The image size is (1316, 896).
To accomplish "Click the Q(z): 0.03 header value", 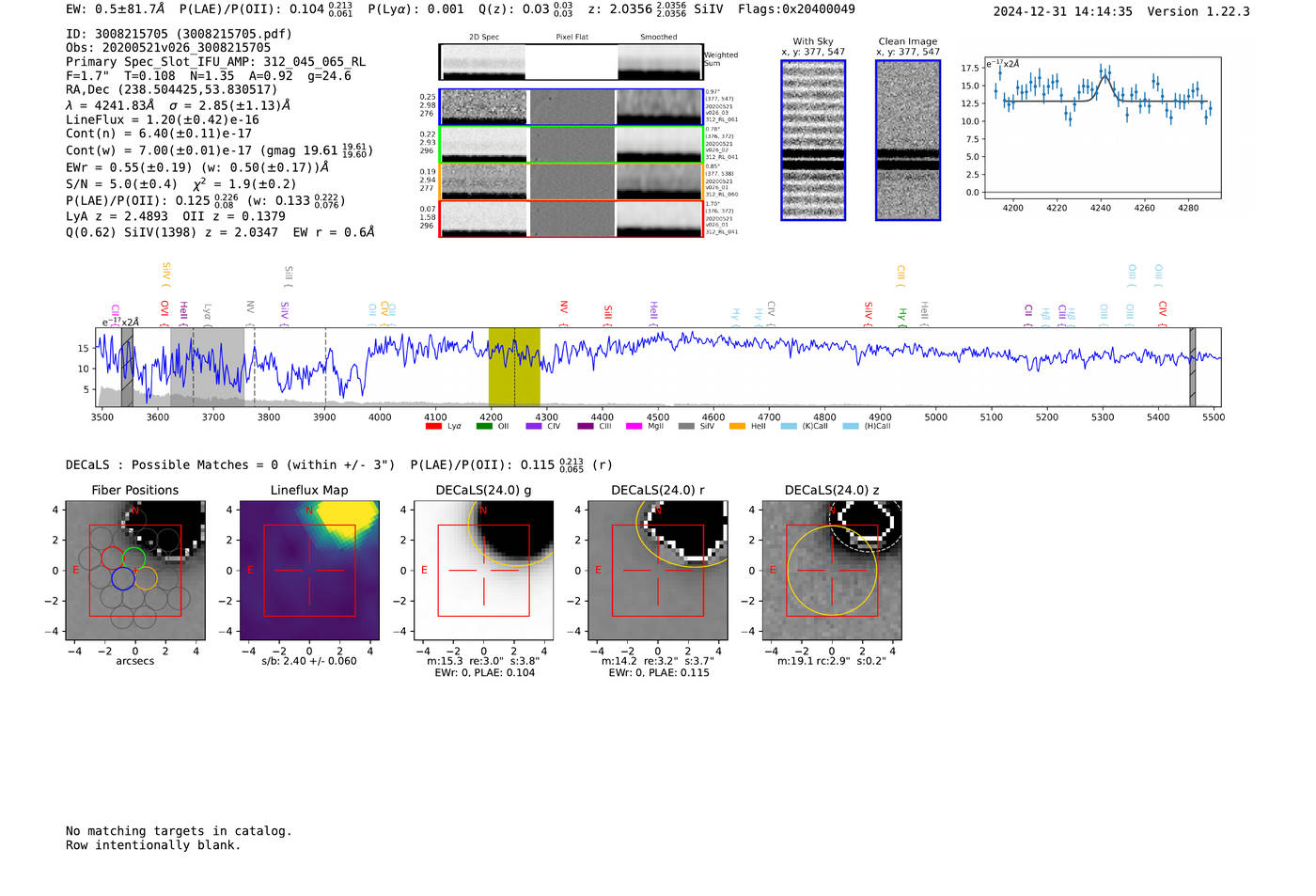I will pos(526,9).
